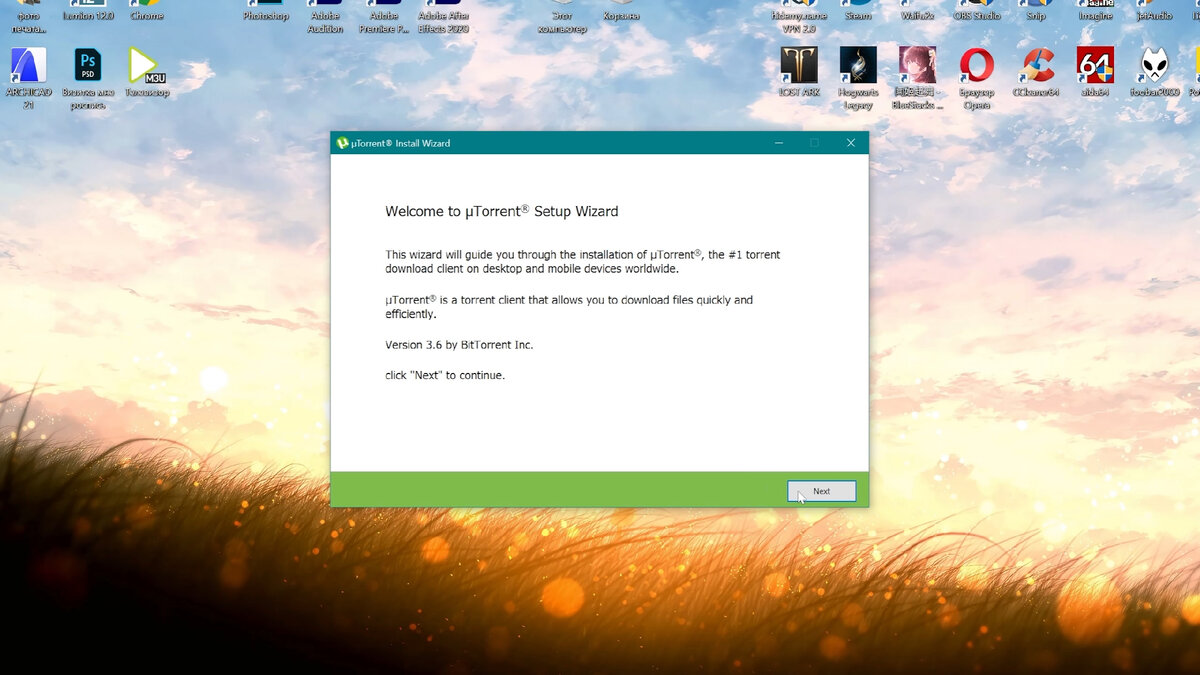Select the OBS Studio desktop shortcut

click(x=976, y=11)
